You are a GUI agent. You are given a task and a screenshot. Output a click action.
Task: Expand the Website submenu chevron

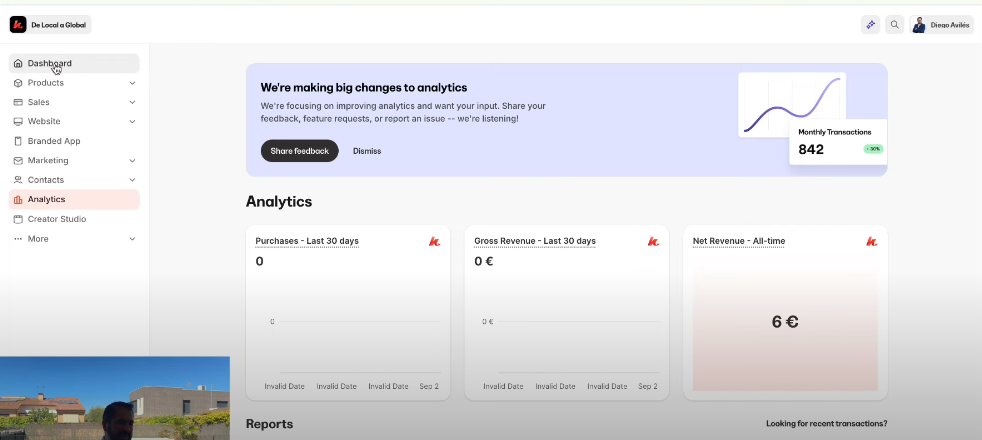click(x=133, y=122)
